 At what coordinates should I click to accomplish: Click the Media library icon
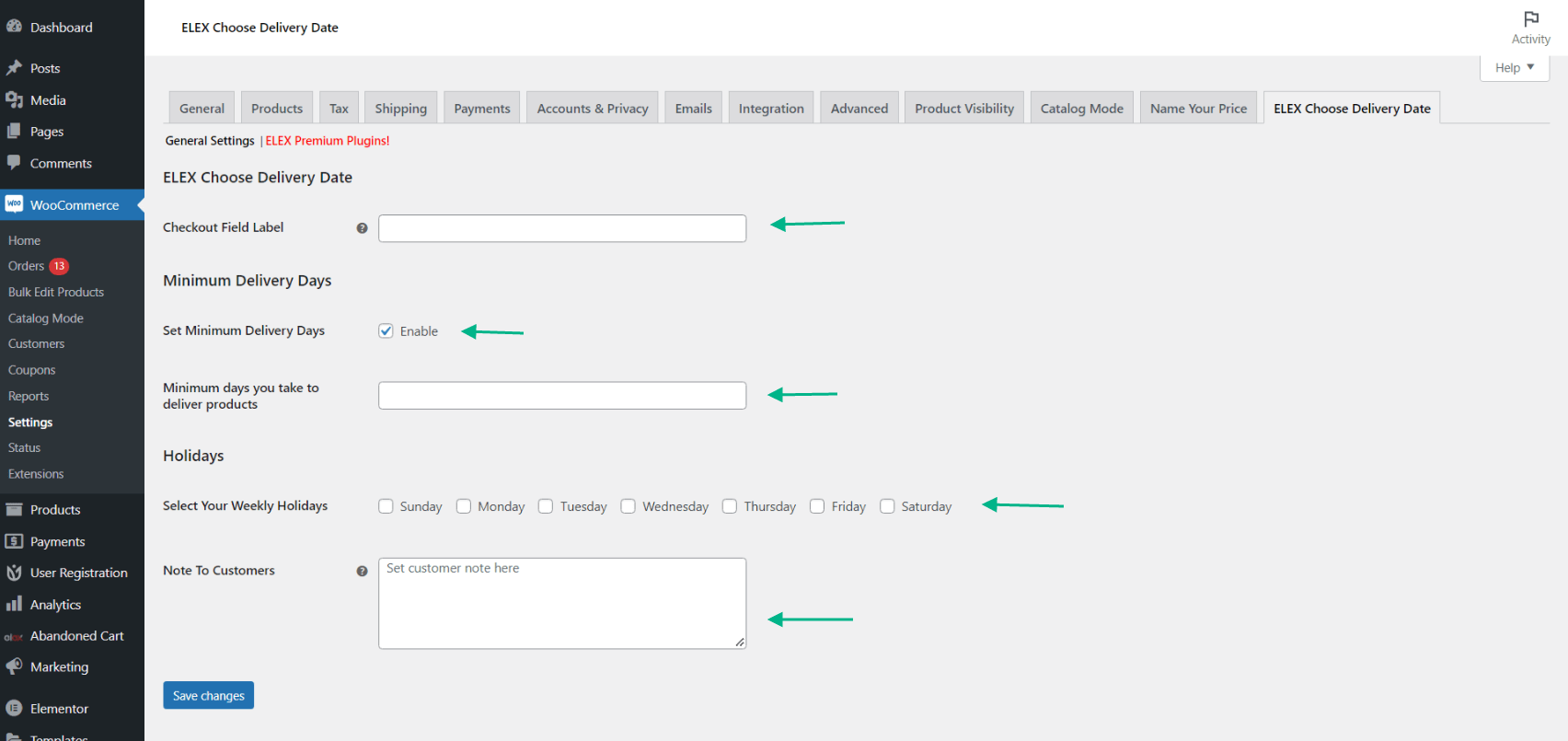[14, 99]
